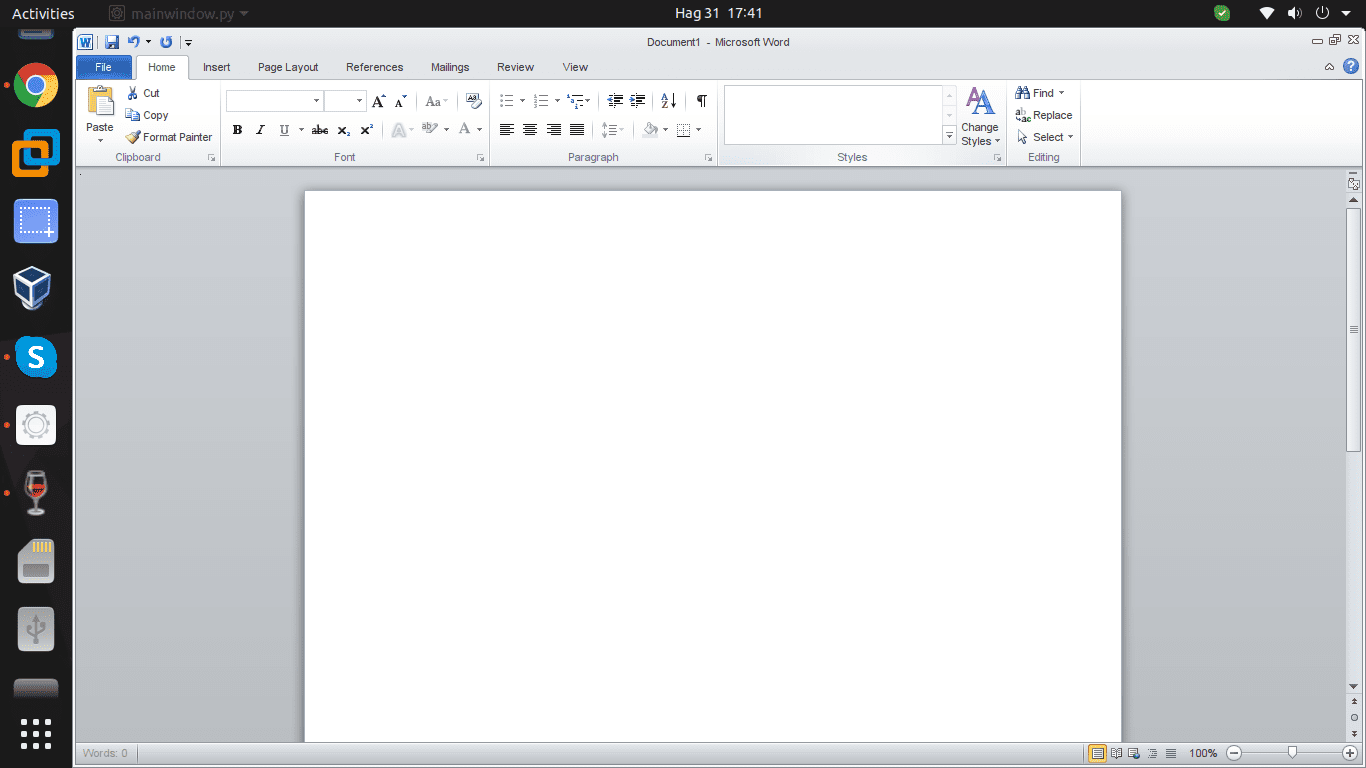This screenshot has height=768, width=1366.
Task: Click the Paste clipboard icon
Action: [100, 102]
